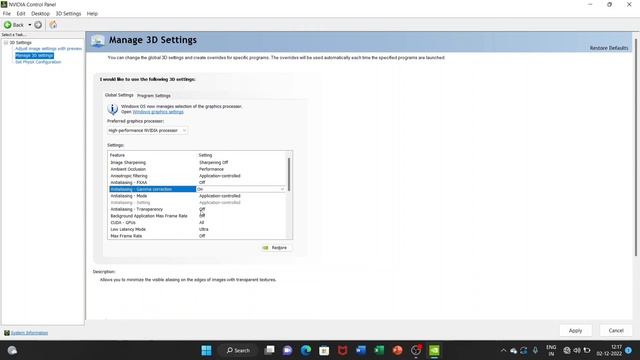Screen dimensions: 640x360
Task: Open Microsoft Edge from taskbar
Action: click(306, 350)
